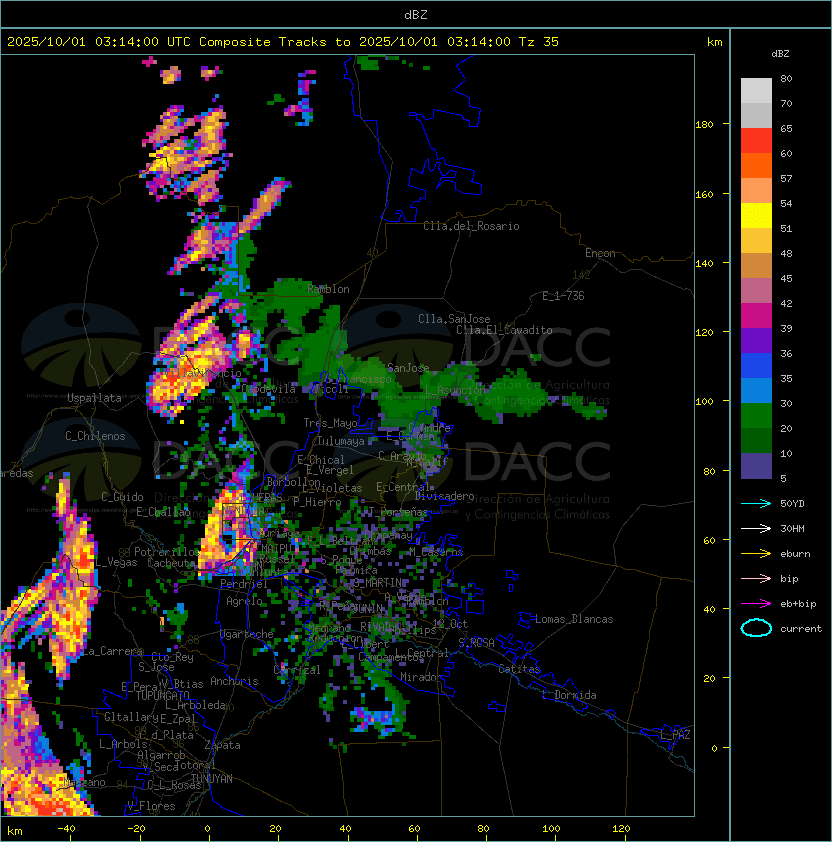The image size is (832, 842).
Task: Click the 'Divisadero' map label
Action: pyautogui.click(x=445, y=496)
